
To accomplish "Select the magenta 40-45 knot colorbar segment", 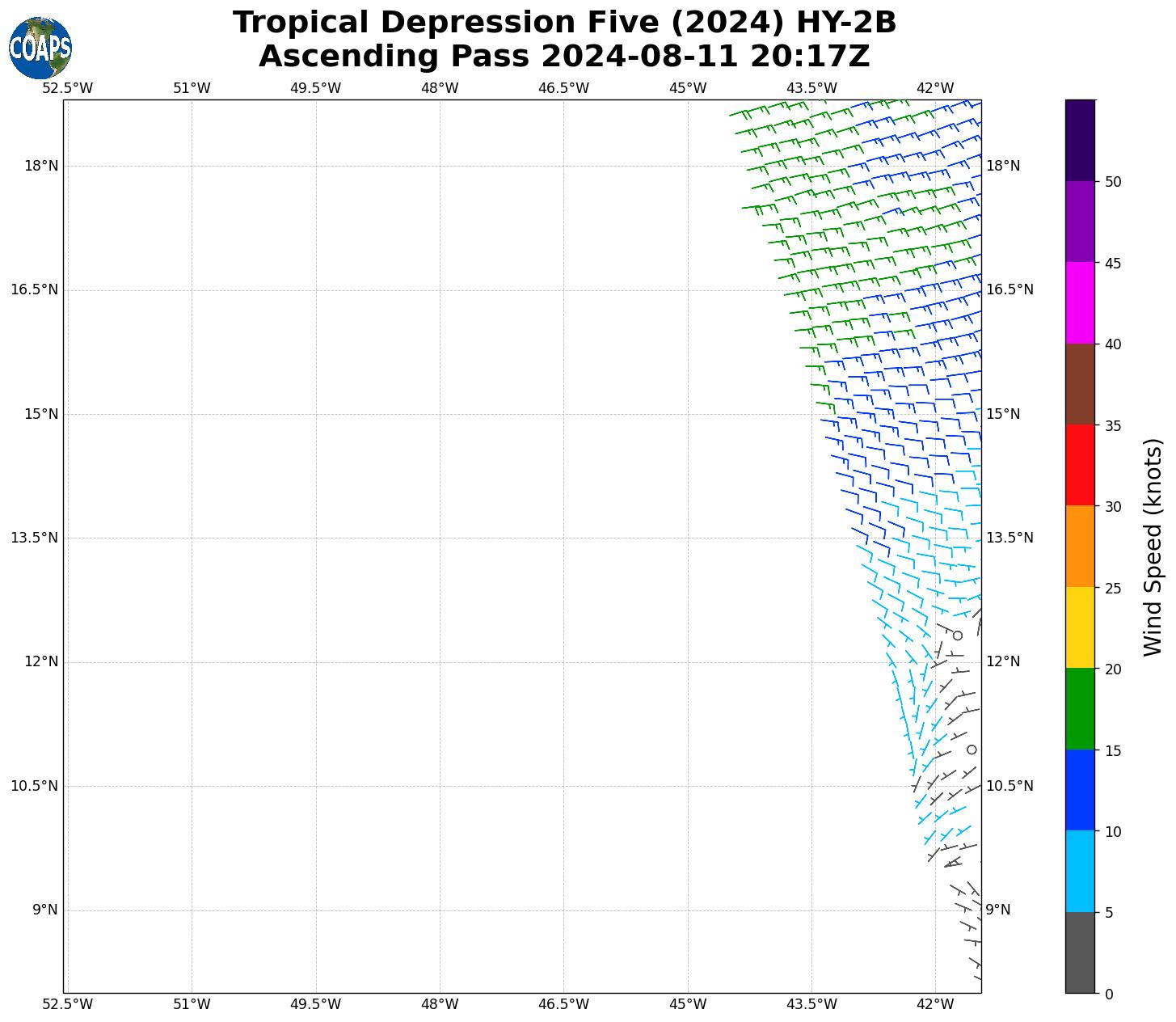I will pyautogui.click(x=1080, y=302).
